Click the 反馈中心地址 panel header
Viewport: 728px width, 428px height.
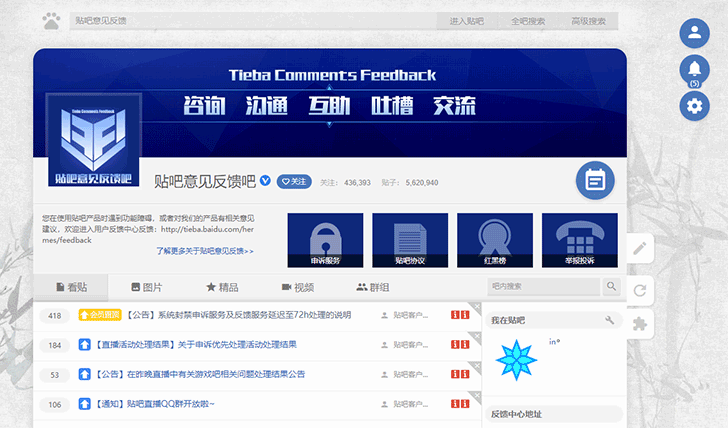pos(553,414)
